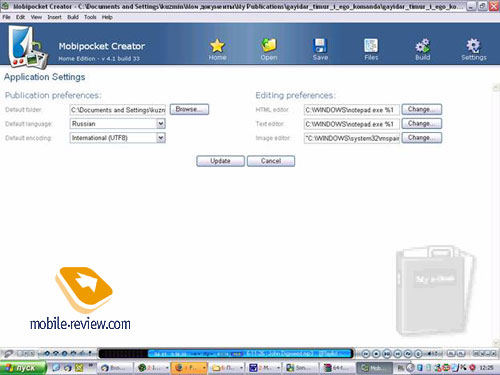Viewport: 500px width, 375px height.
Task: Launch Build with the gears icon
Action: pyautogui.click(x=423, y=46)
